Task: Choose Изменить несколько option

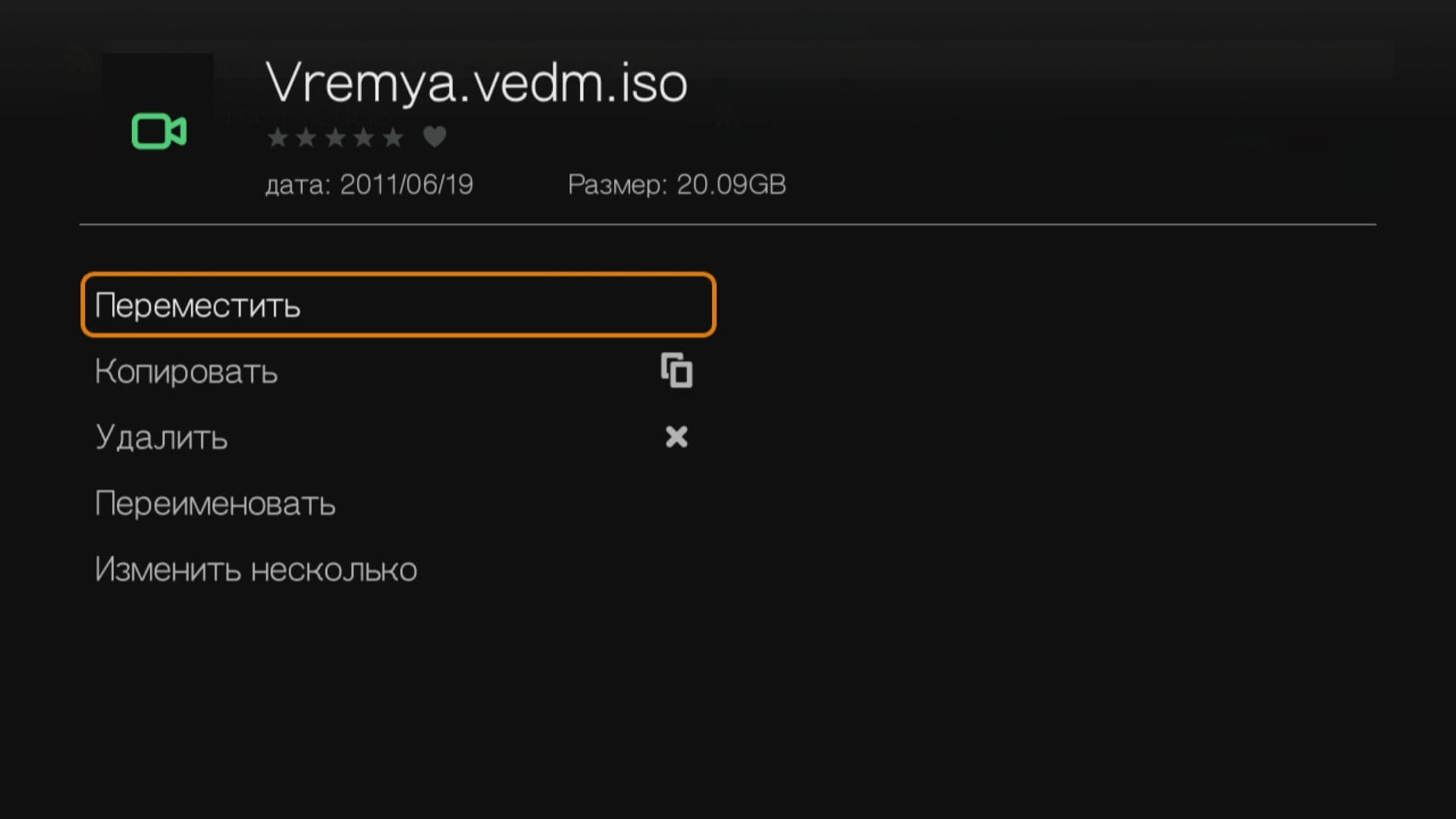Action: tap(256, 570)
